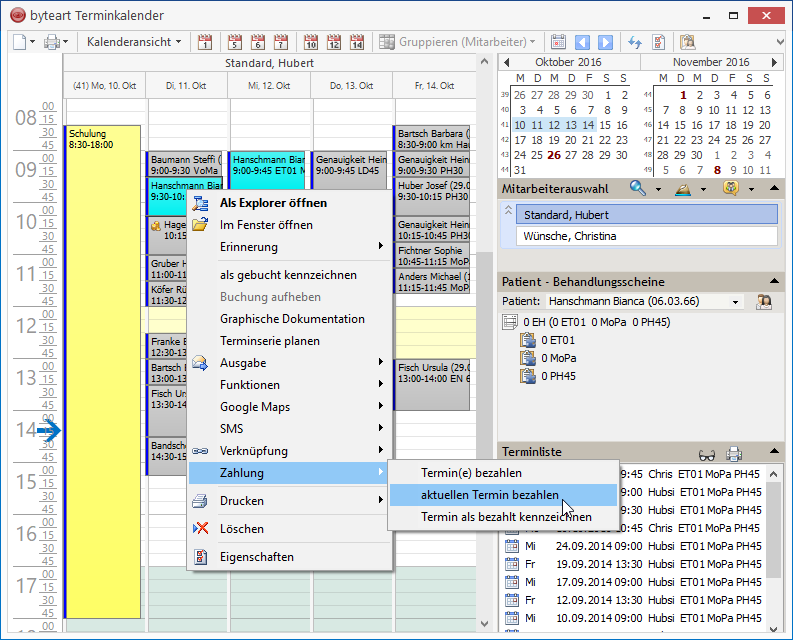Click the magnifier icon in Mitarbeiterauswahl
The width and height of the screenshot is (793, 640).
tap(637, 188)
